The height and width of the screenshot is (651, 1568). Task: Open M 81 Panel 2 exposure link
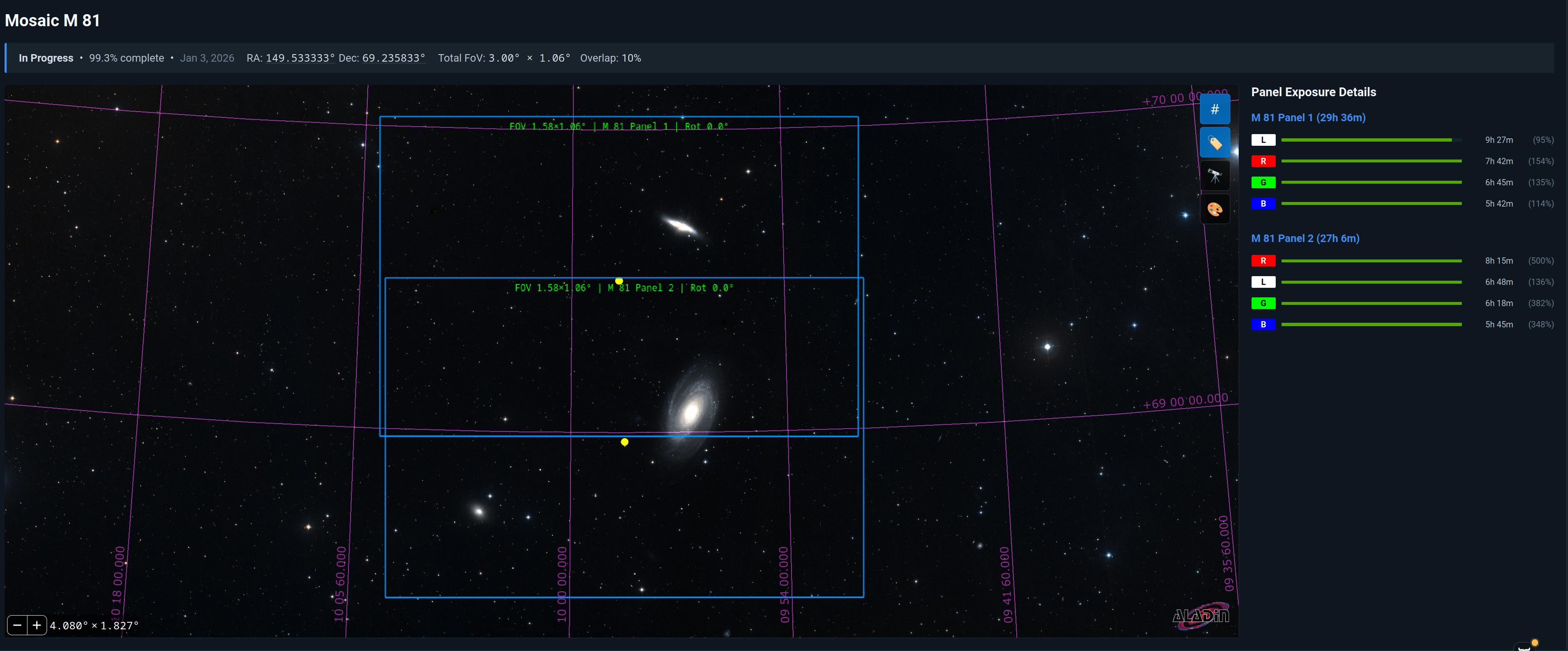tap(1305, 238)
